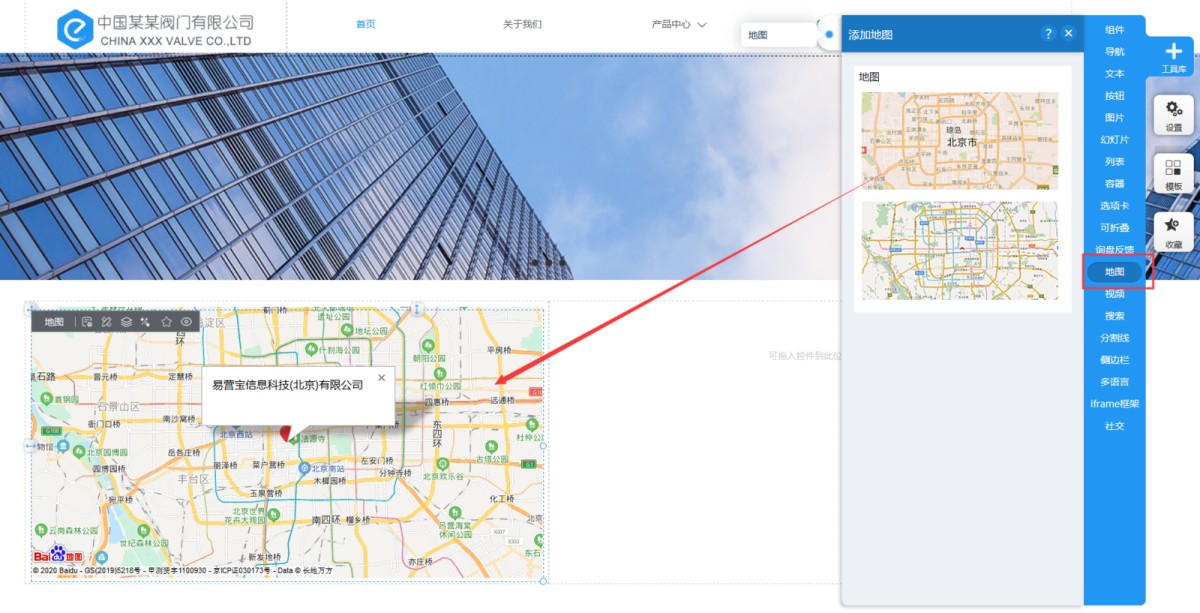Click the layers icon in map toolbar

pyautogui.click(x=126, y=322)
